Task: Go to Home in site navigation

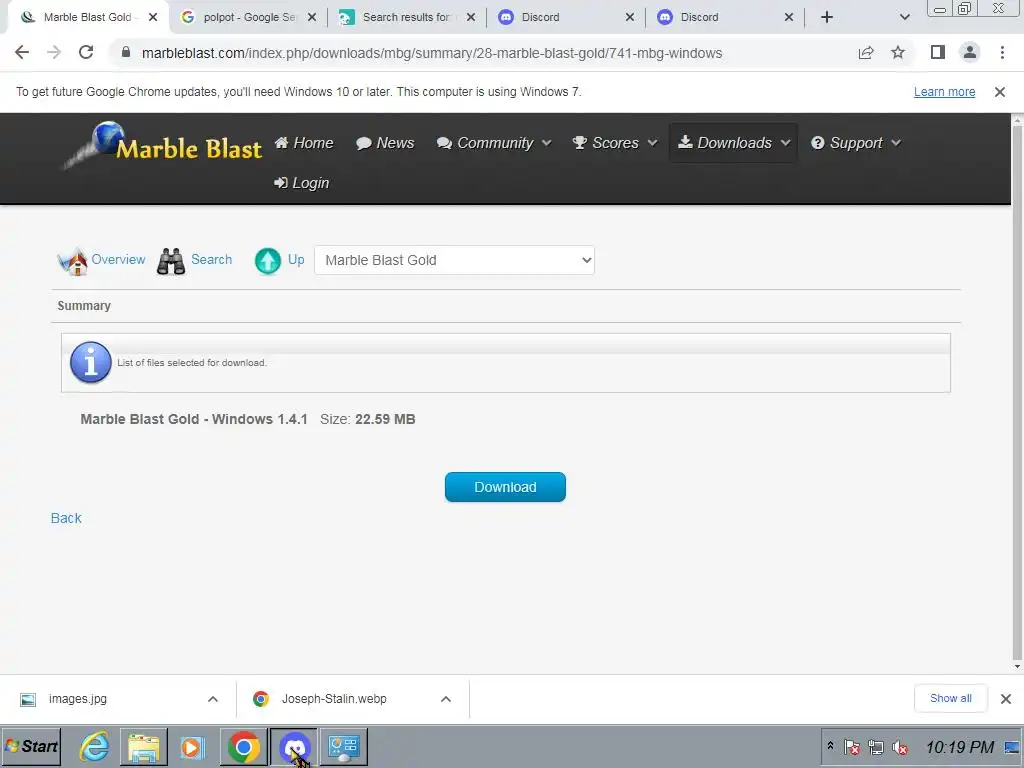Action: [x=304, y=143]
